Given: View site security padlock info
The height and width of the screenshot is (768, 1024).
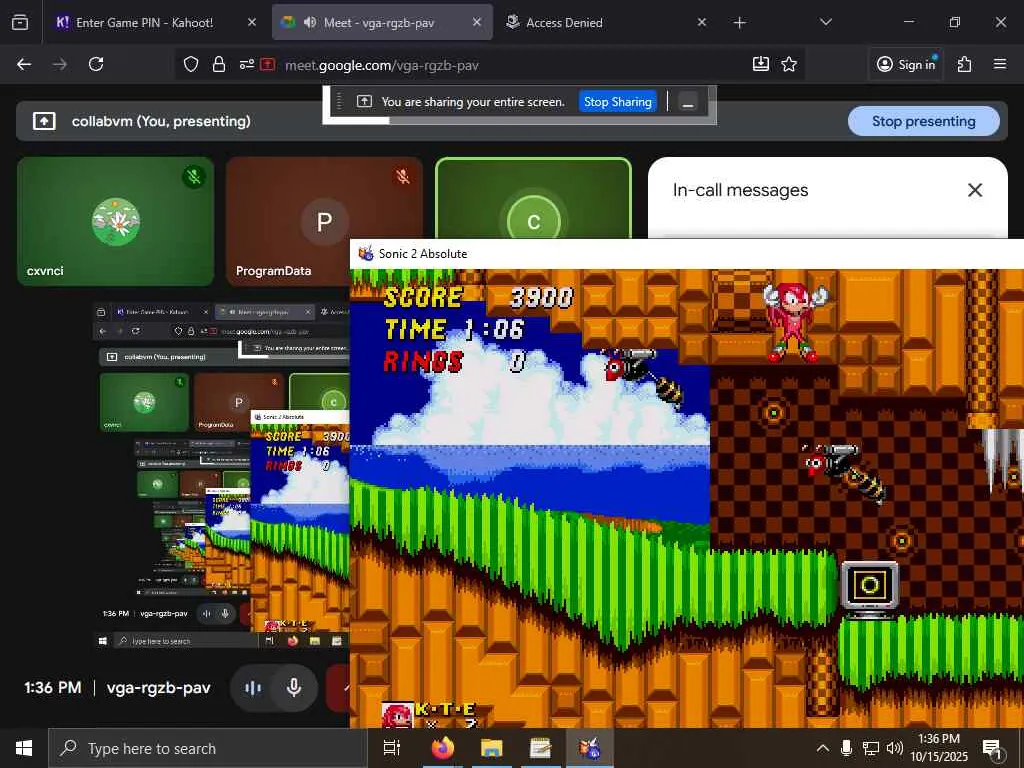Looking at the screenshot, I should coord(219,64).
